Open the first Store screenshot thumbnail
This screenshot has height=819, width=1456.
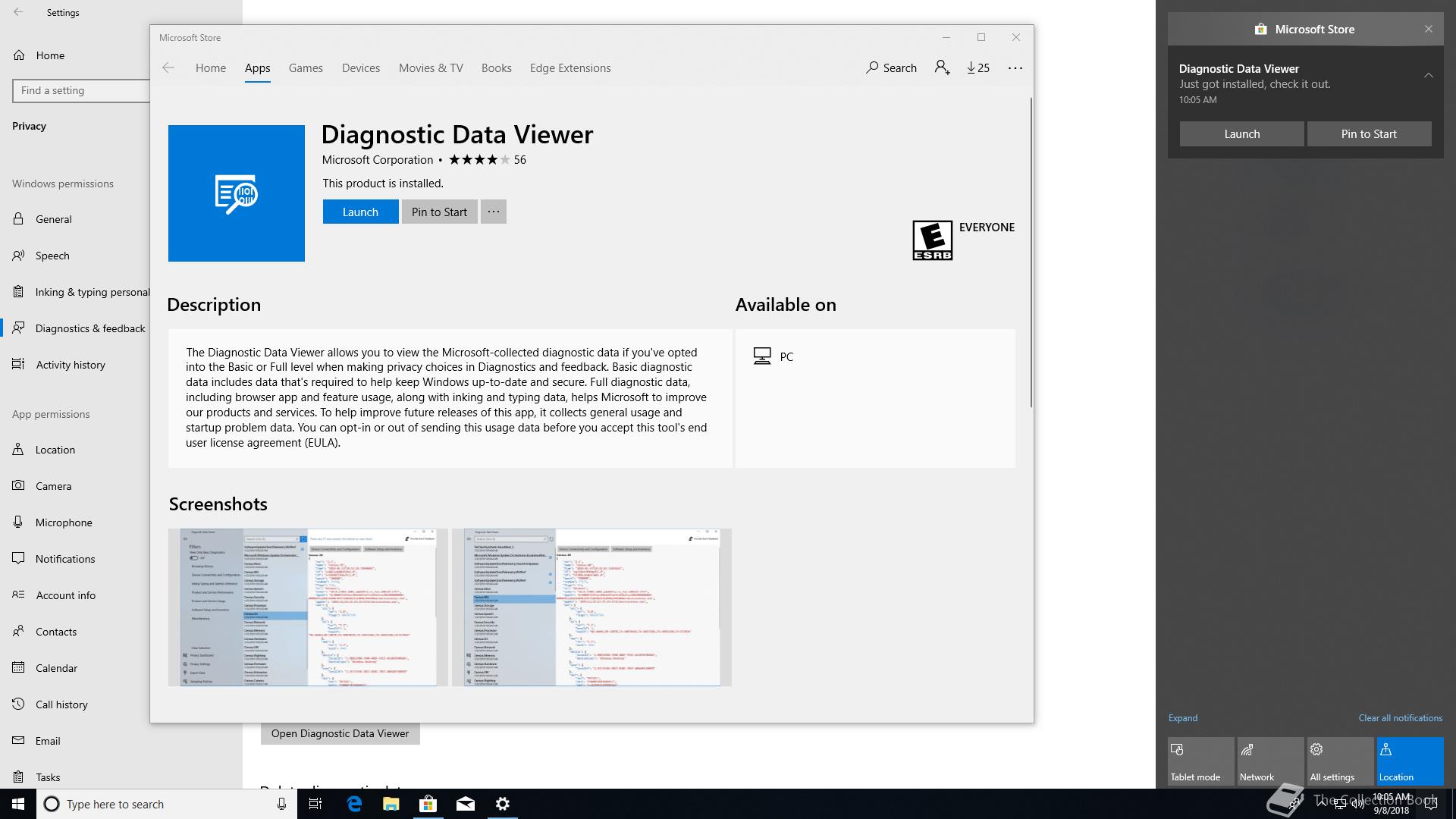(x=308, y=607)
